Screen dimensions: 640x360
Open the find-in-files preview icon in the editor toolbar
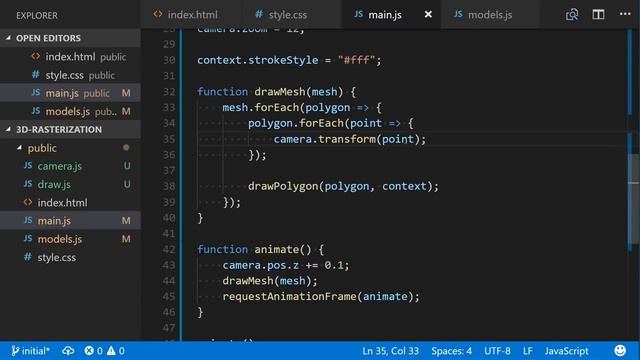[572, 15]
